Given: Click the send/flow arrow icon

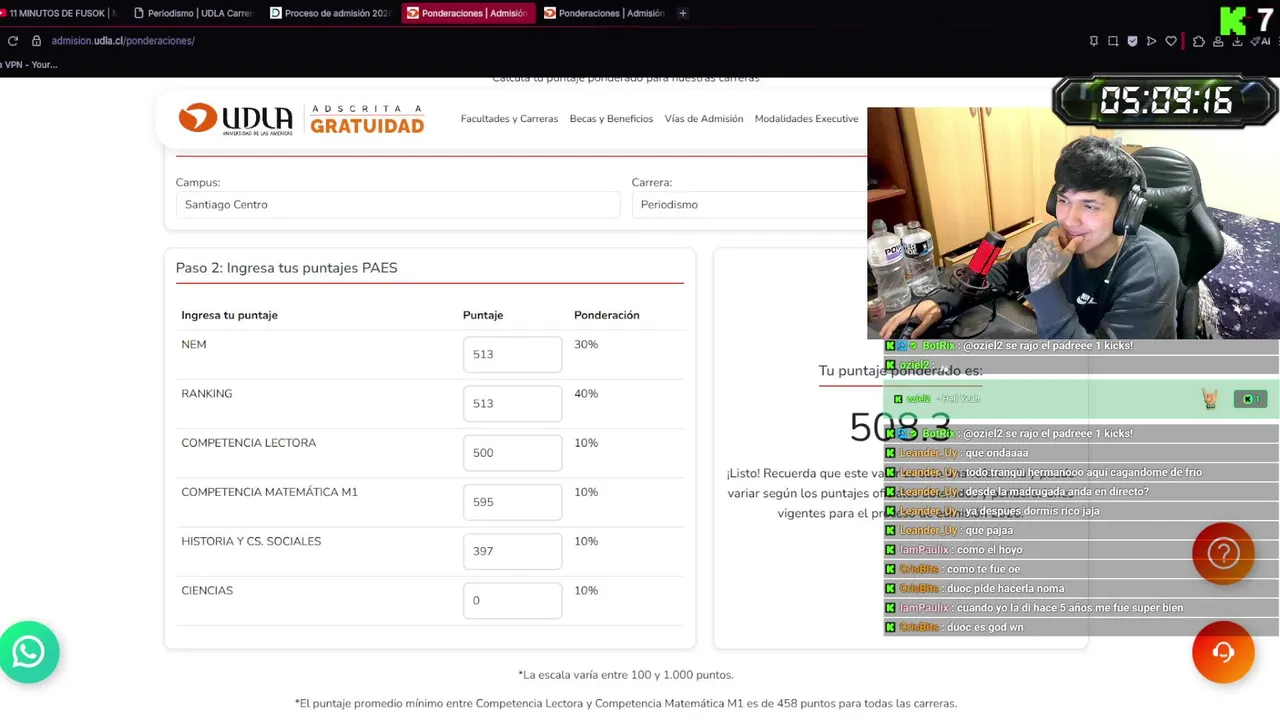Looking at the screenshot, I should [x=1151, y=41].
